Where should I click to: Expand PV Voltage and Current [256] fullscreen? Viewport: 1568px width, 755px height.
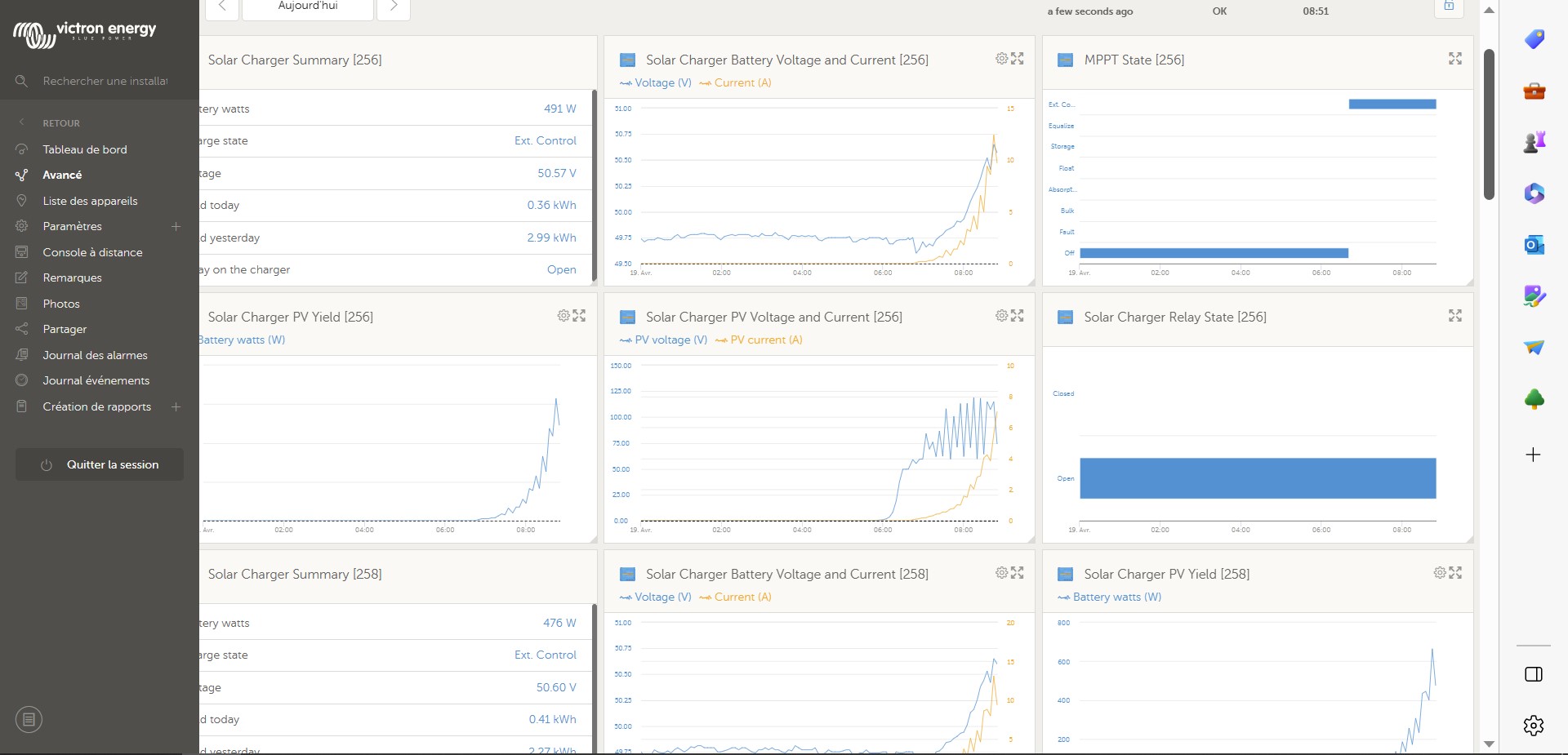[x=1017, y=316]
